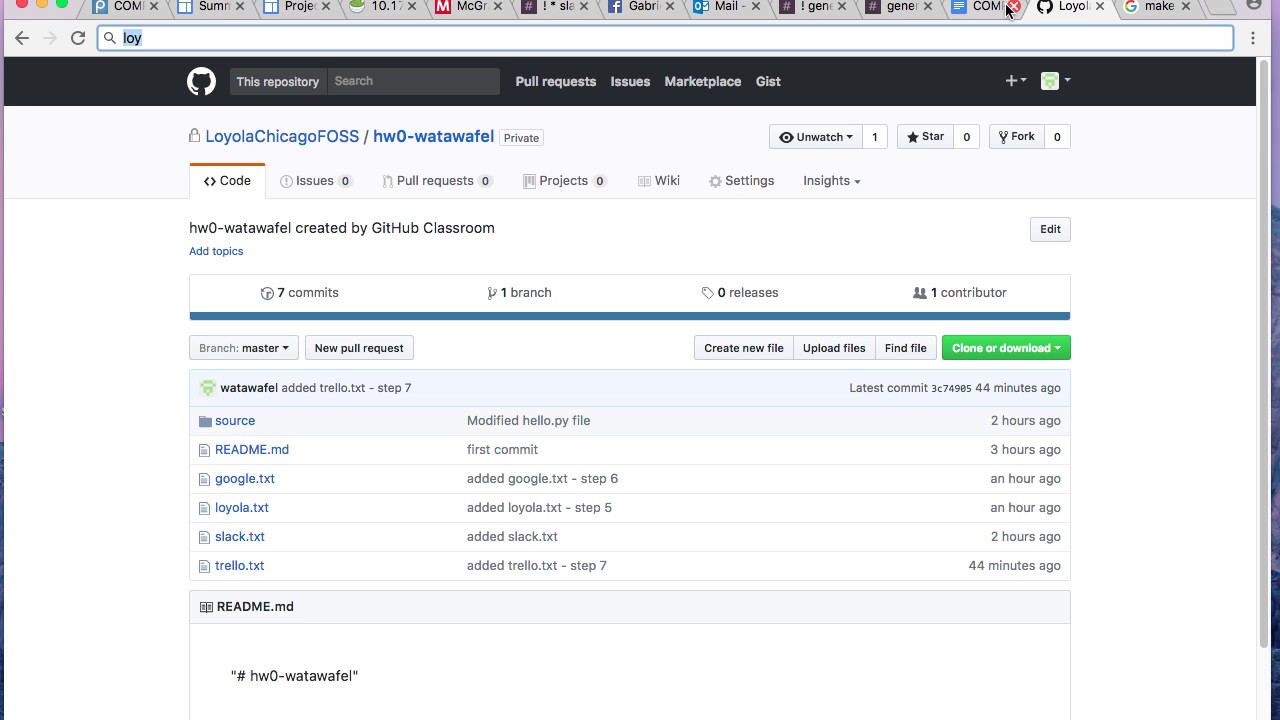1280x720 pixels.
Task: Click New pull request button
Action: [x=359, y=348]
